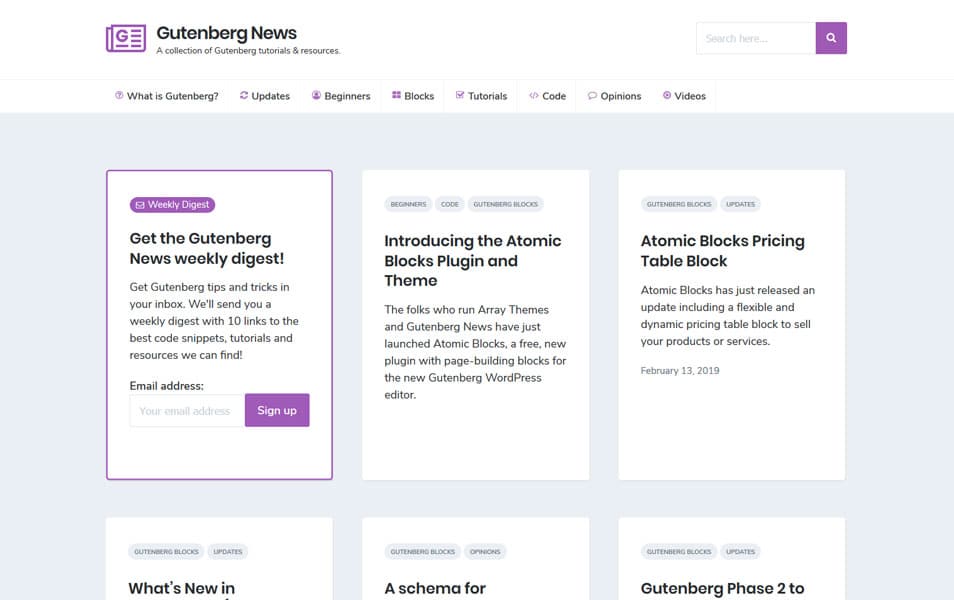Select GUTENBERG BLOCKS tag on Gutenberg Phase 2 card
This screenshot has width=954, height=600.
(x=679, y=552)
